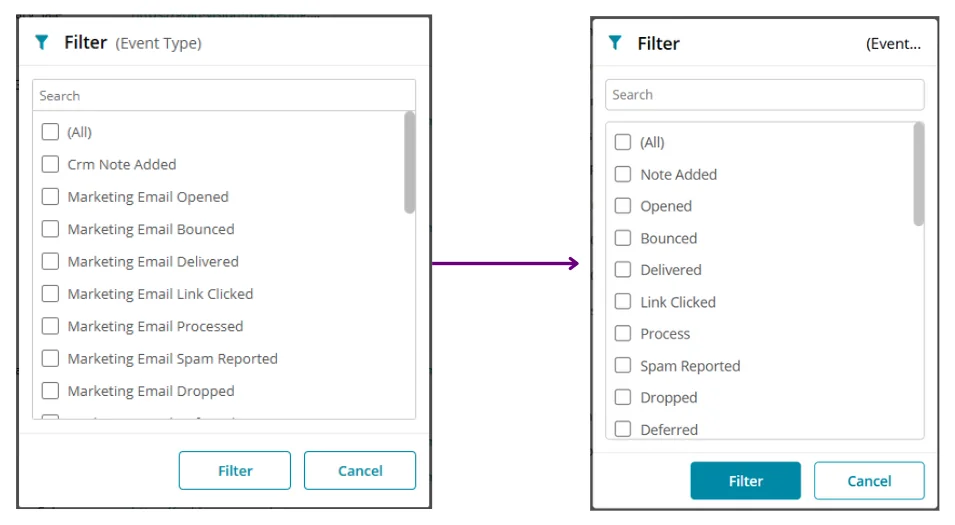
Task: Click the funnel icon in the left Filter dialog
Action: (x=41, y=43)
